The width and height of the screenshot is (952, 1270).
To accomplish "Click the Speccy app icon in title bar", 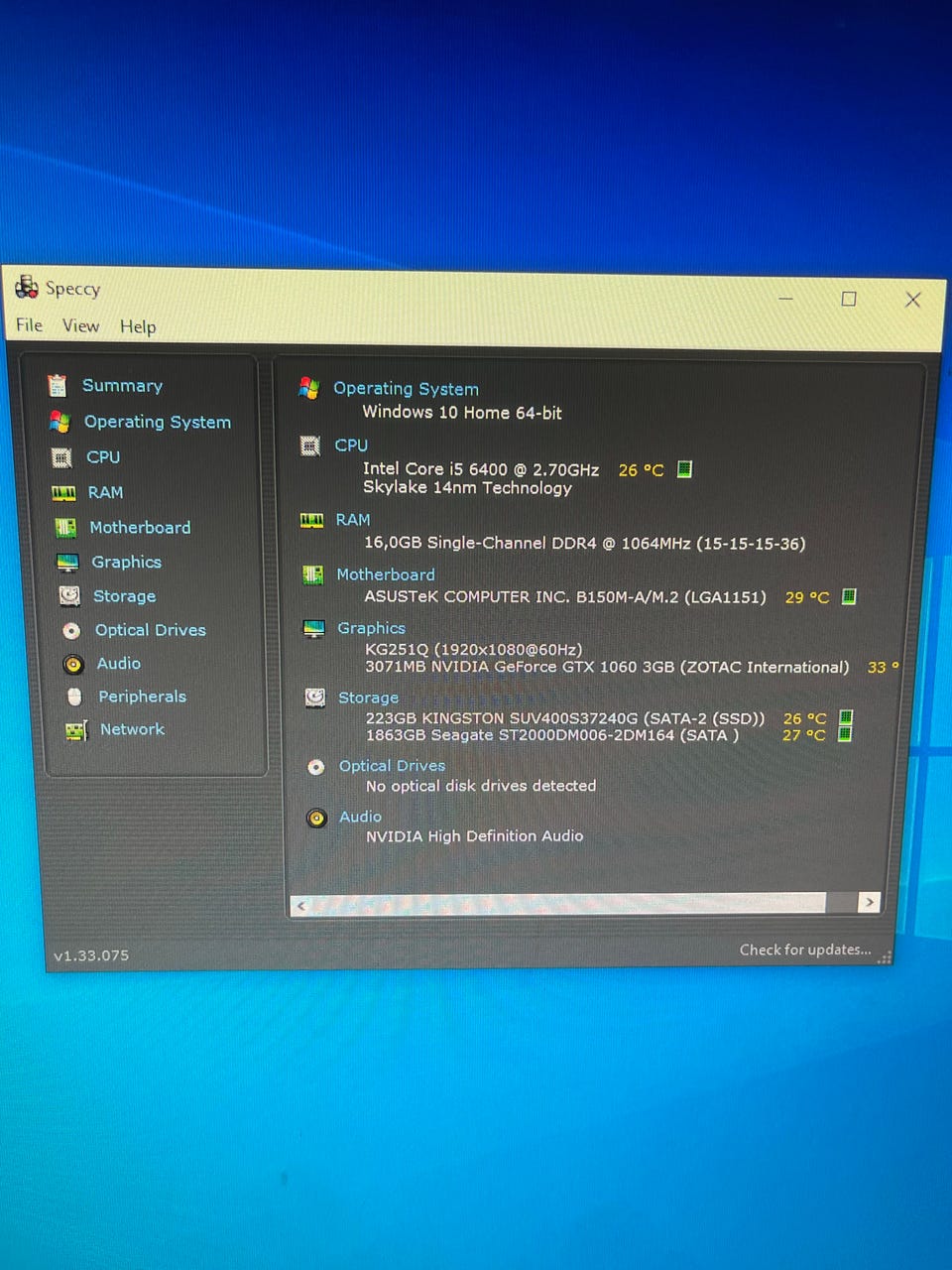I will pos(27,288).
